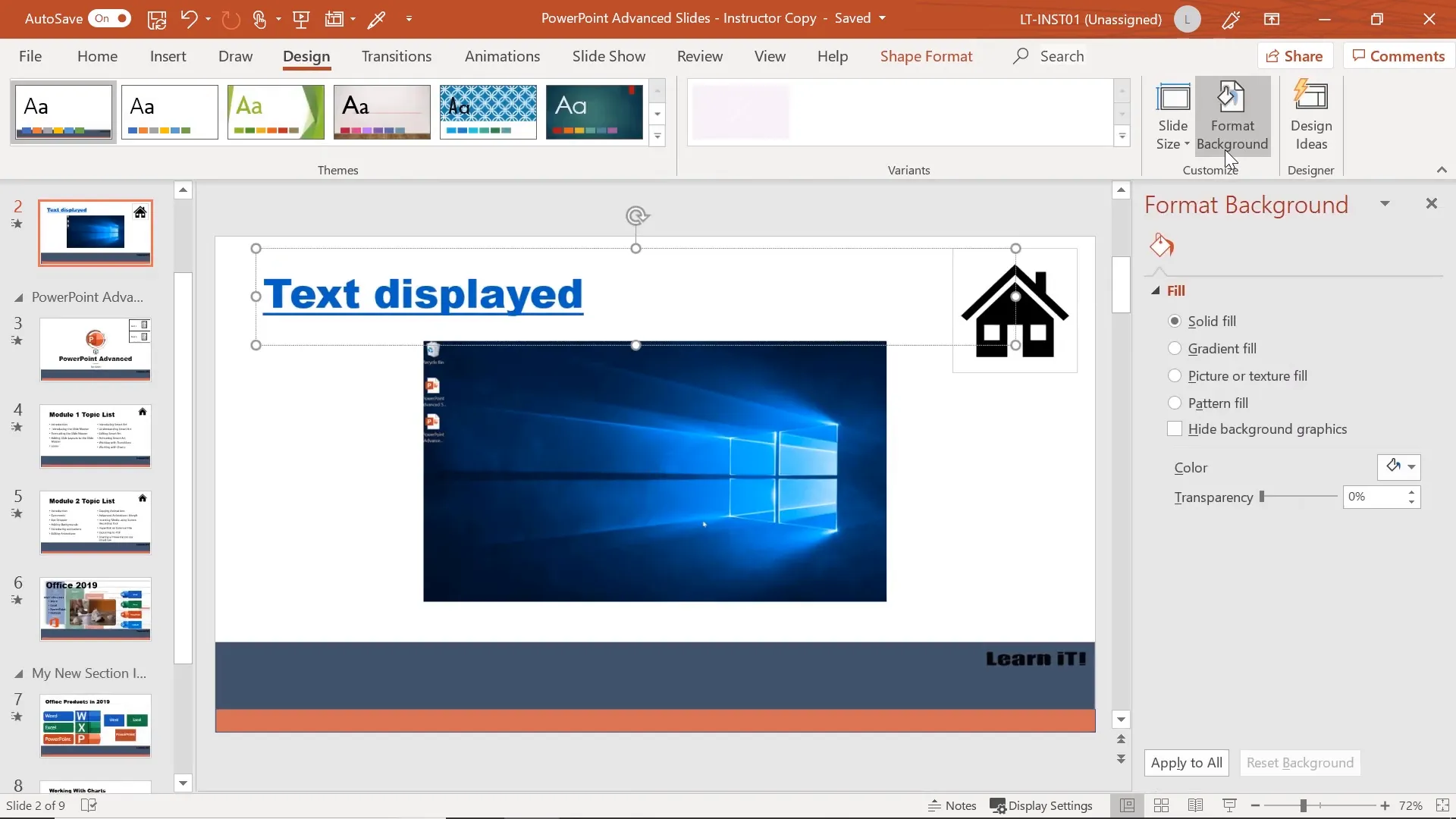Increase transparency with stepper up arrow
This screenshot has height=819, width=1456.
point(1411,492)
